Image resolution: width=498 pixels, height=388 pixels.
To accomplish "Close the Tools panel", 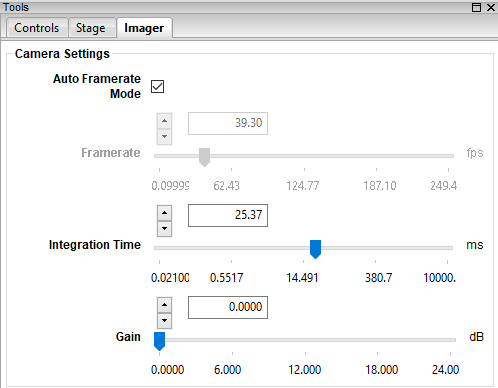I will coord(491,7).
